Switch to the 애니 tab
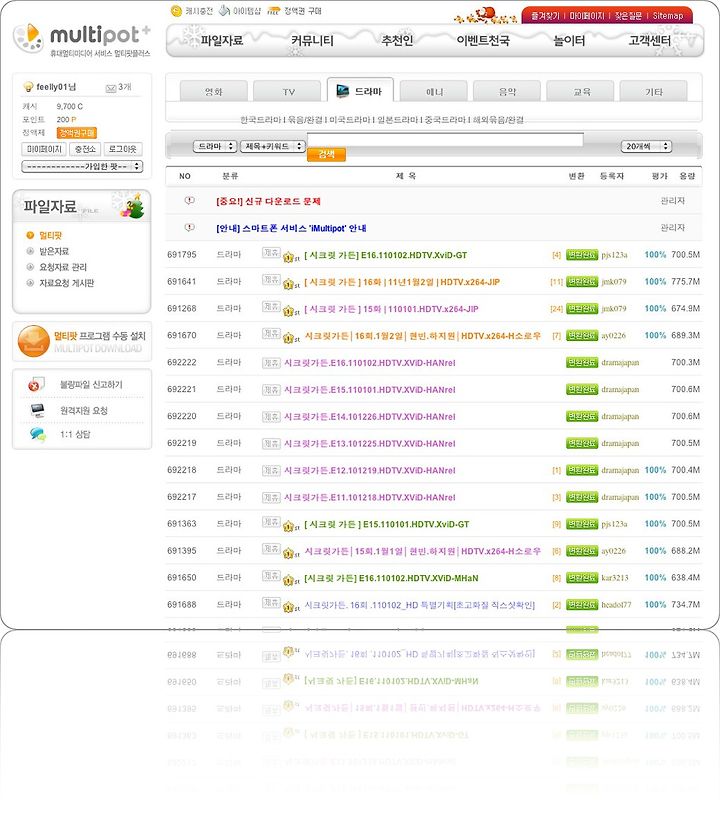The width and height of the screenshot is (720, 815). pos(434,91)
